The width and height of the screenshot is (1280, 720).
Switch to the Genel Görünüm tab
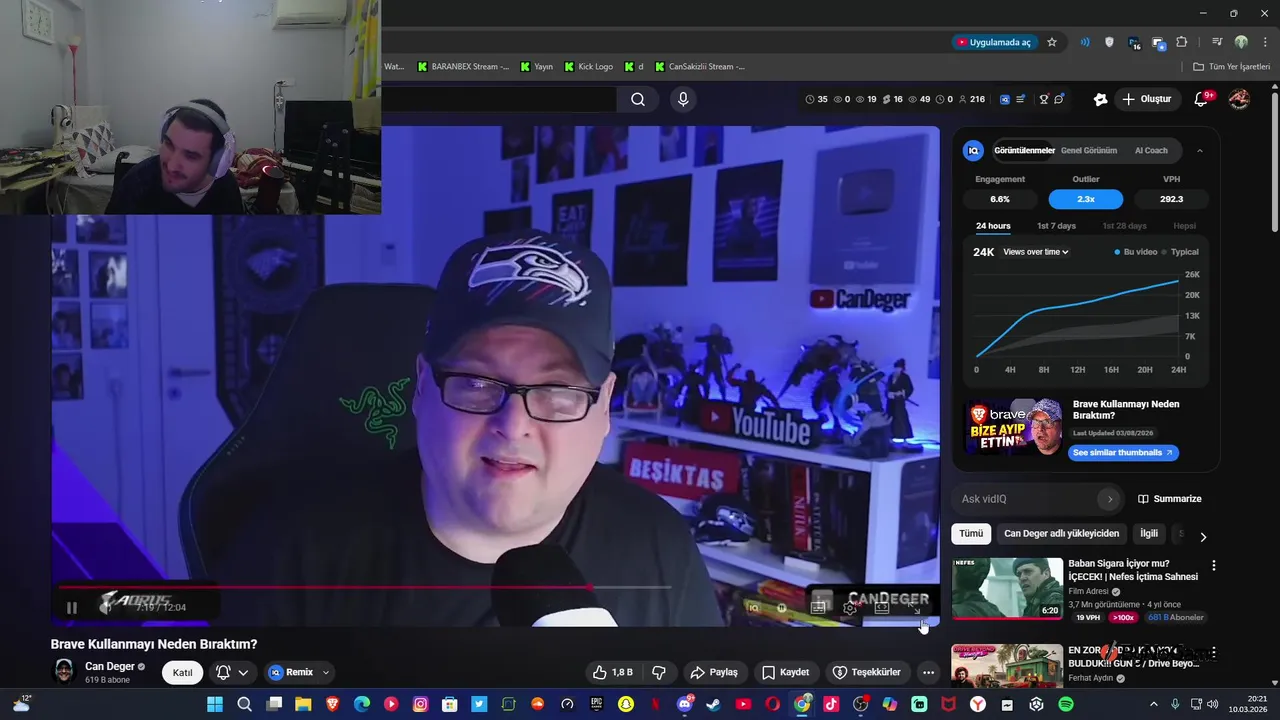click(x=1089, y=151)
